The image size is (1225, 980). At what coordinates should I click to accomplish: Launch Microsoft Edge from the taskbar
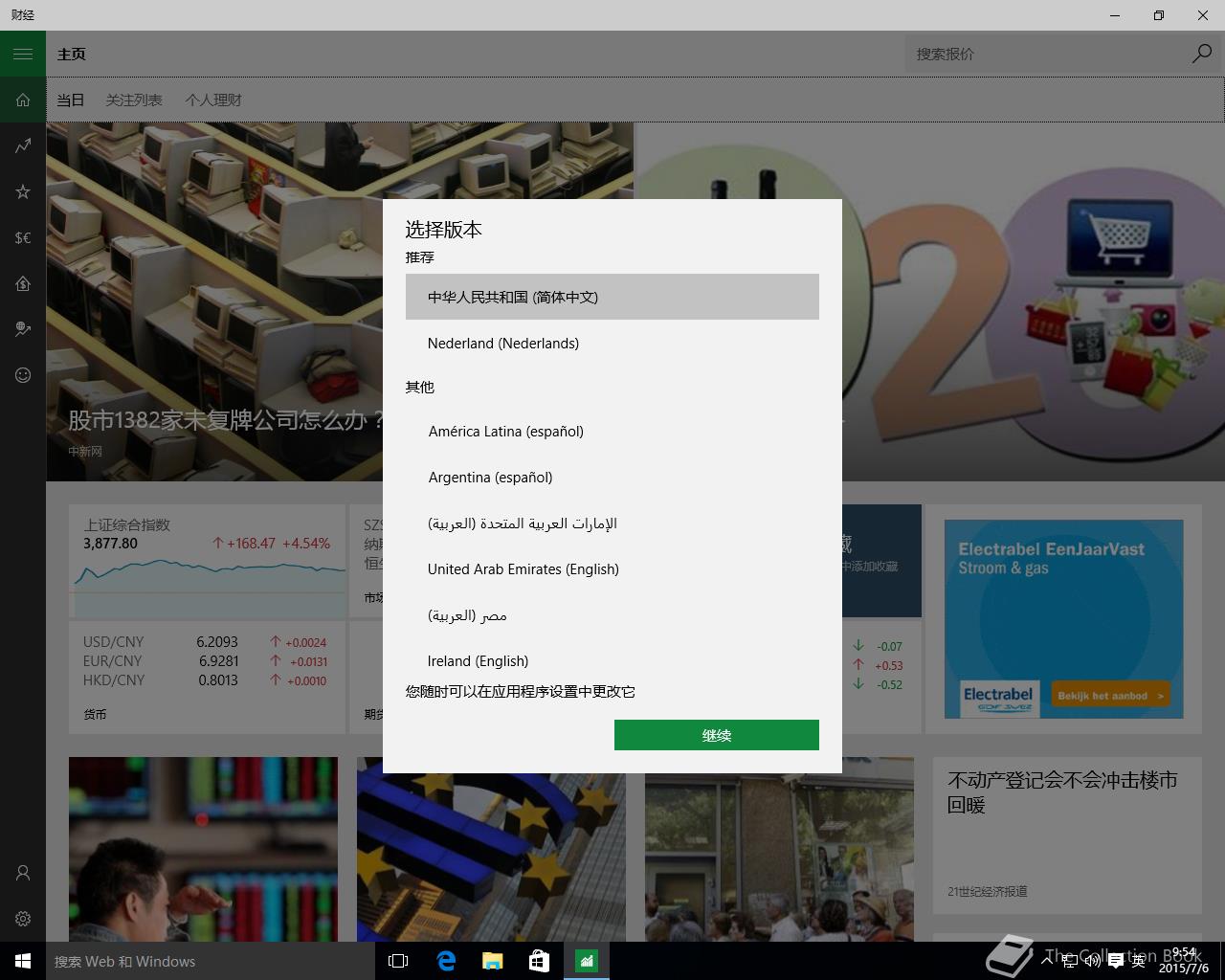click(x=446, y=961)
